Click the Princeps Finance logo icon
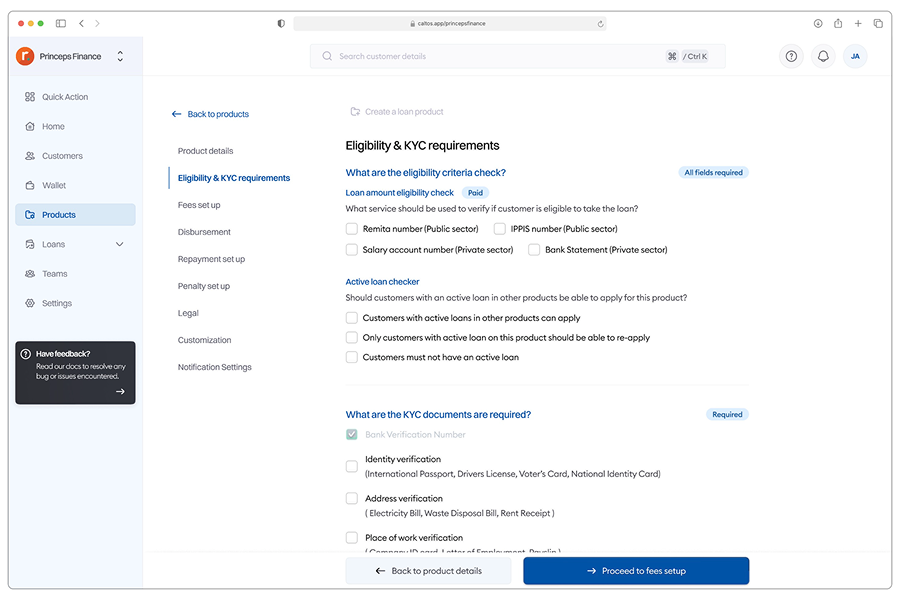 tap(25, 57)
